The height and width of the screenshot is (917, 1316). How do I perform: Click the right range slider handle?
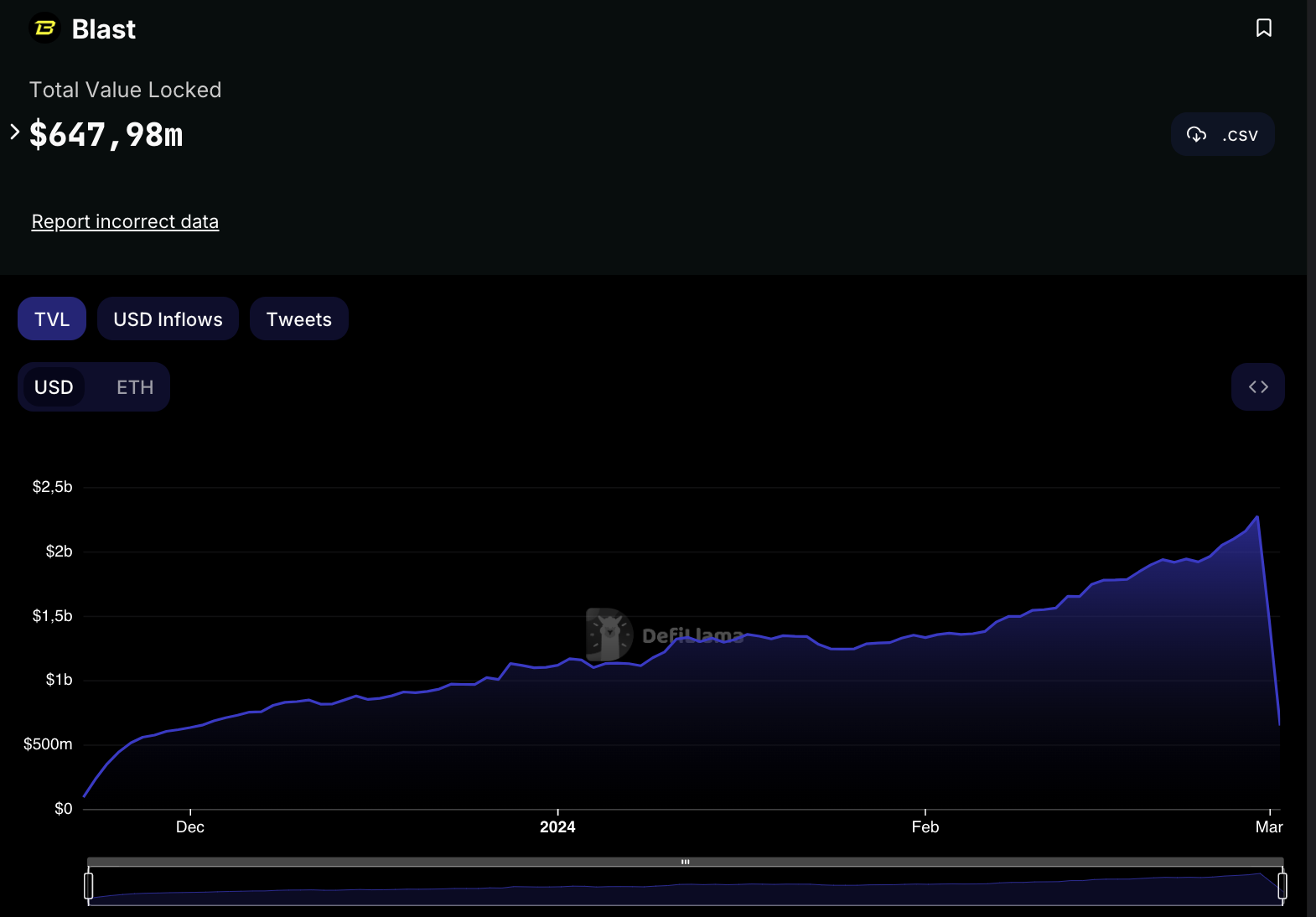pos(1282,885)
